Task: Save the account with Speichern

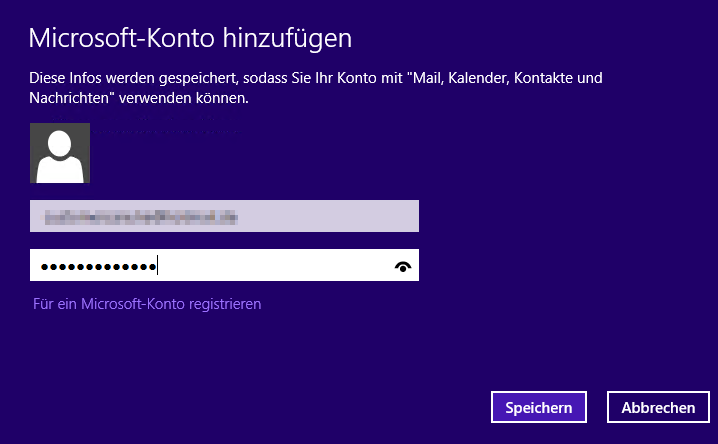Action: [538, 407]
